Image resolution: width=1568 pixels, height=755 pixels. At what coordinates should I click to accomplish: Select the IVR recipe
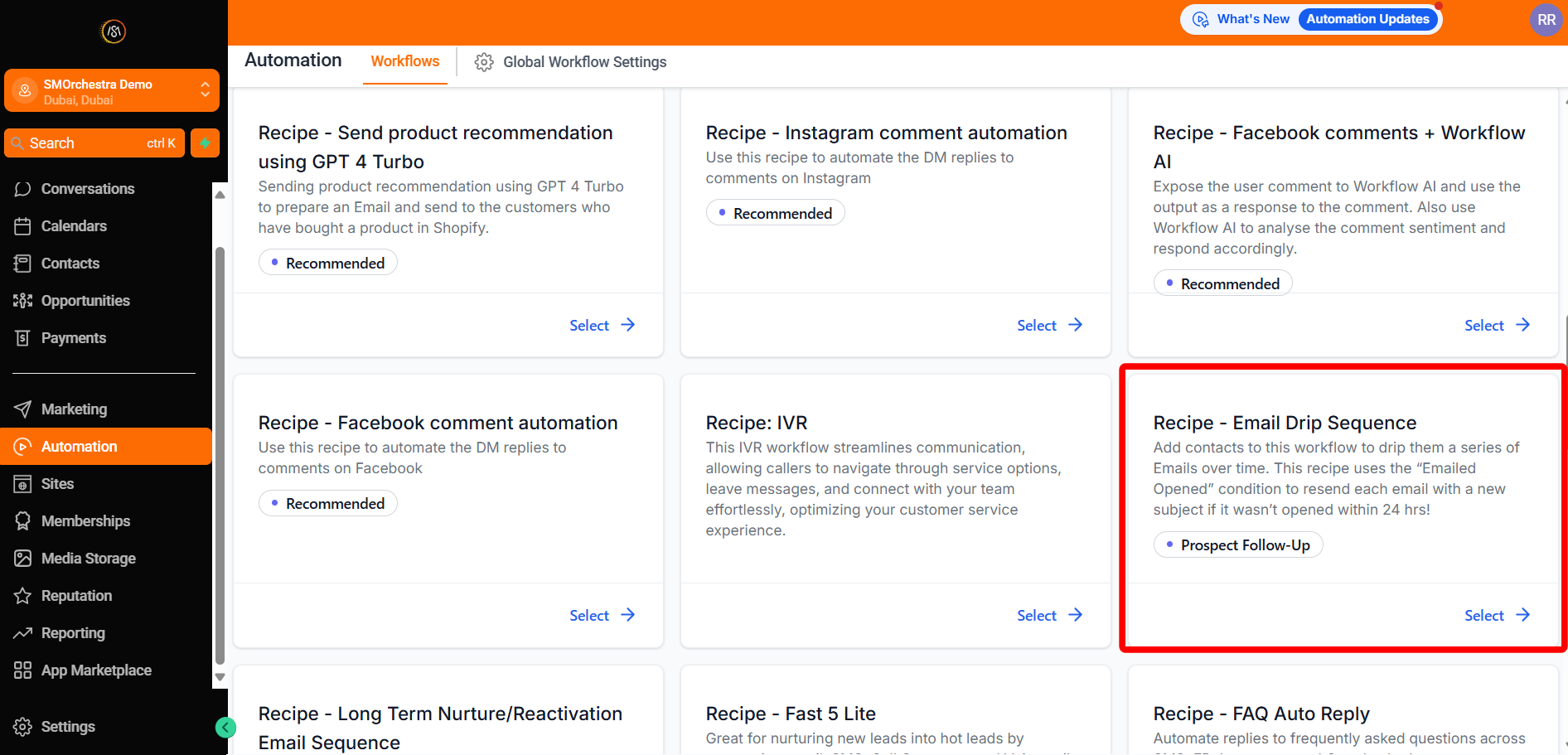[x=1048, y=615]
